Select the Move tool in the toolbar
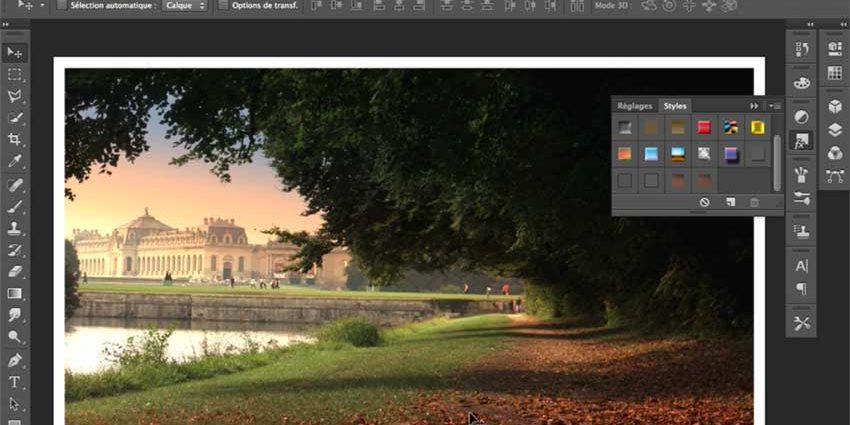 pyautogui.click(x=15, y=52)
